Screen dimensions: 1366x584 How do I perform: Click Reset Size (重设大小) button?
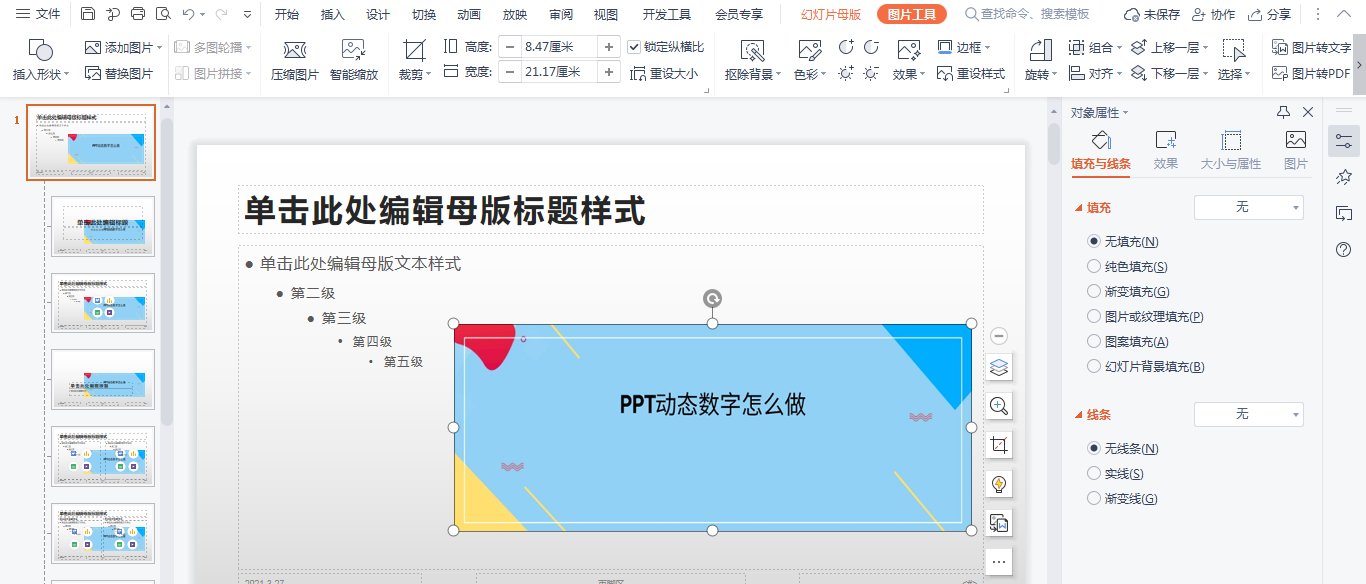(664, 73)
